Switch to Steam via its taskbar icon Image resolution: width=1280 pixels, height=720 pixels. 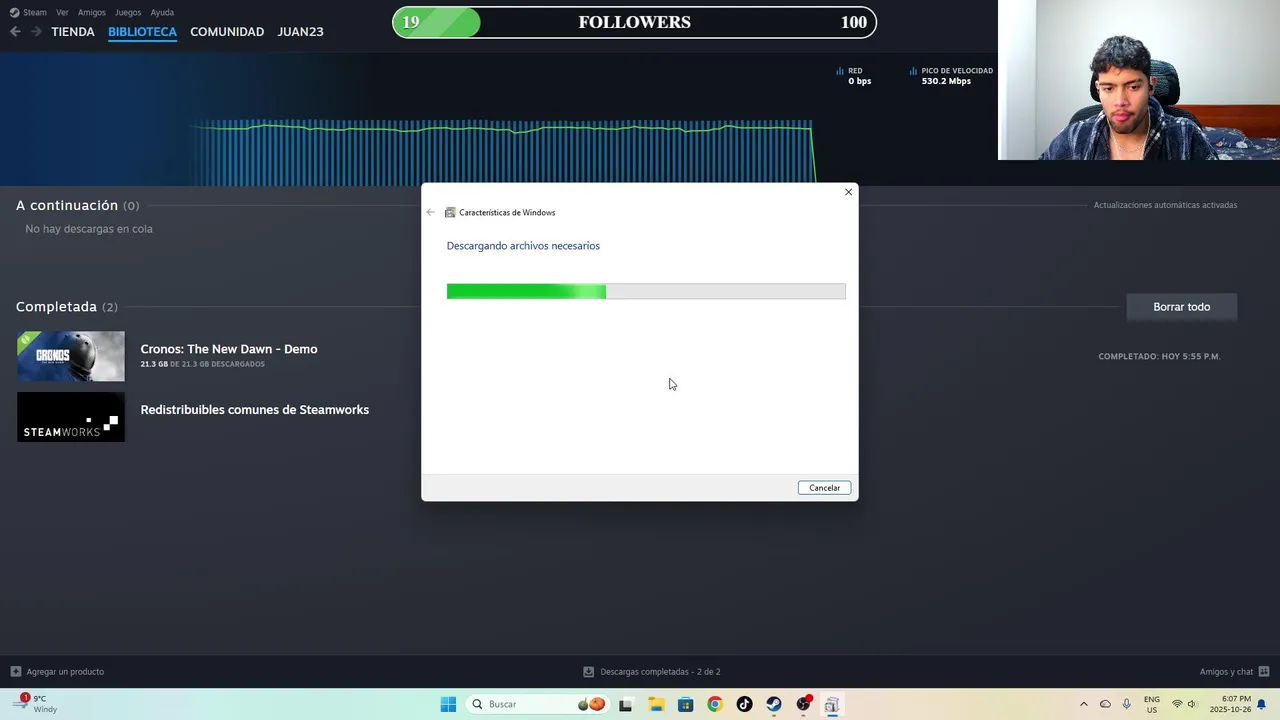point(773,704)
